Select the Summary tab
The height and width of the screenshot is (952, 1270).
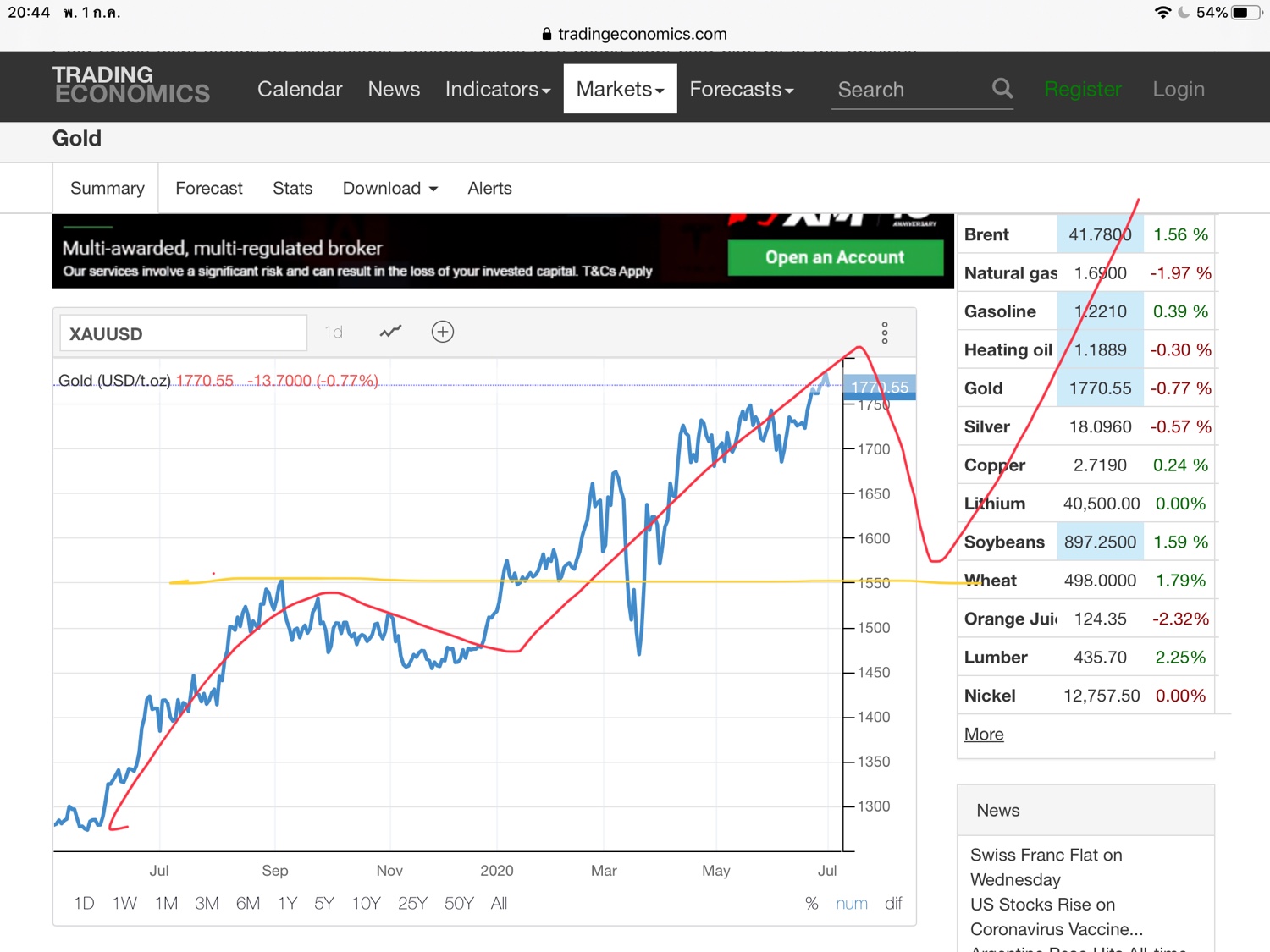(108, 188)
